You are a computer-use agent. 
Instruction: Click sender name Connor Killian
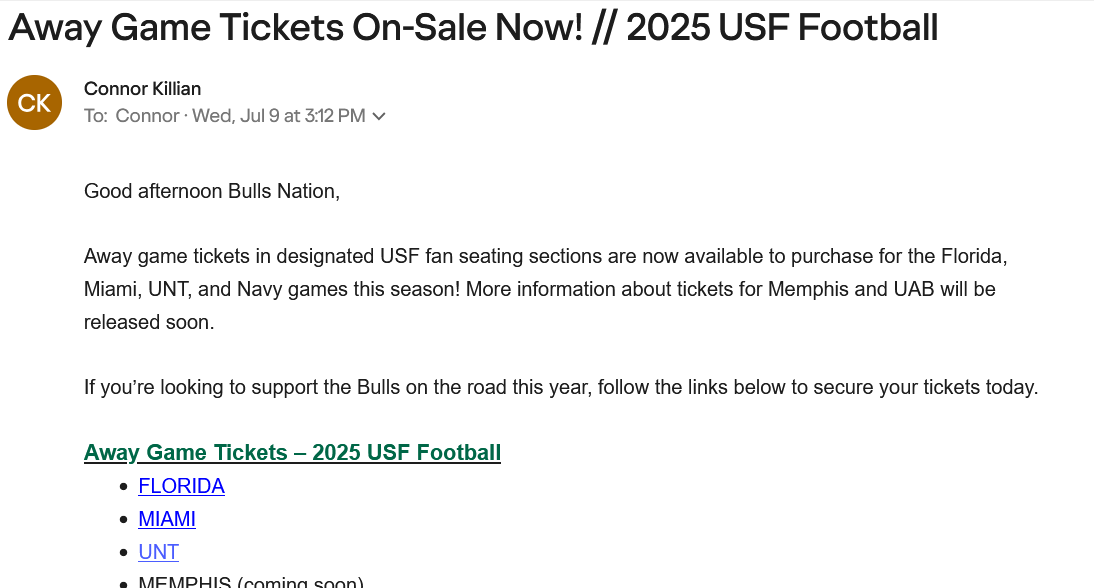(142, 89)
